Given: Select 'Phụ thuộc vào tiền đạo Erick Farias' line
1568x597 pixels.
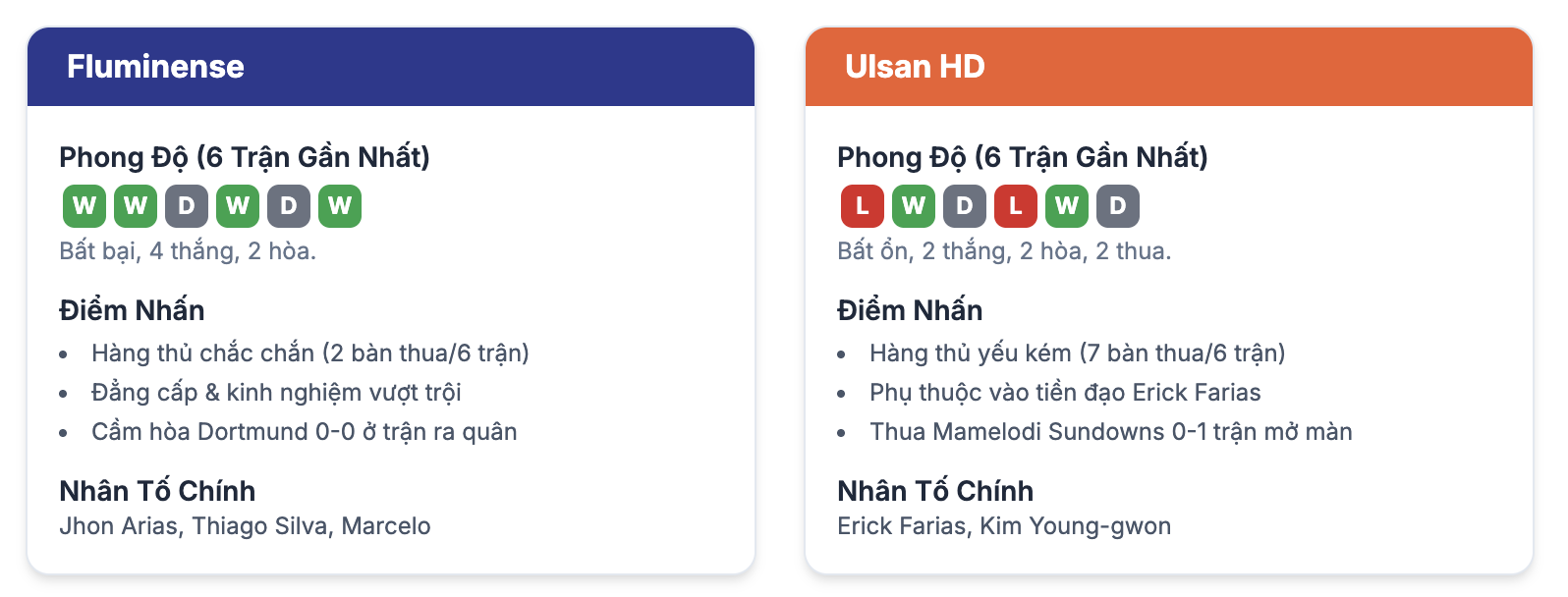Looking at the screenshot, I should 1065,393.
